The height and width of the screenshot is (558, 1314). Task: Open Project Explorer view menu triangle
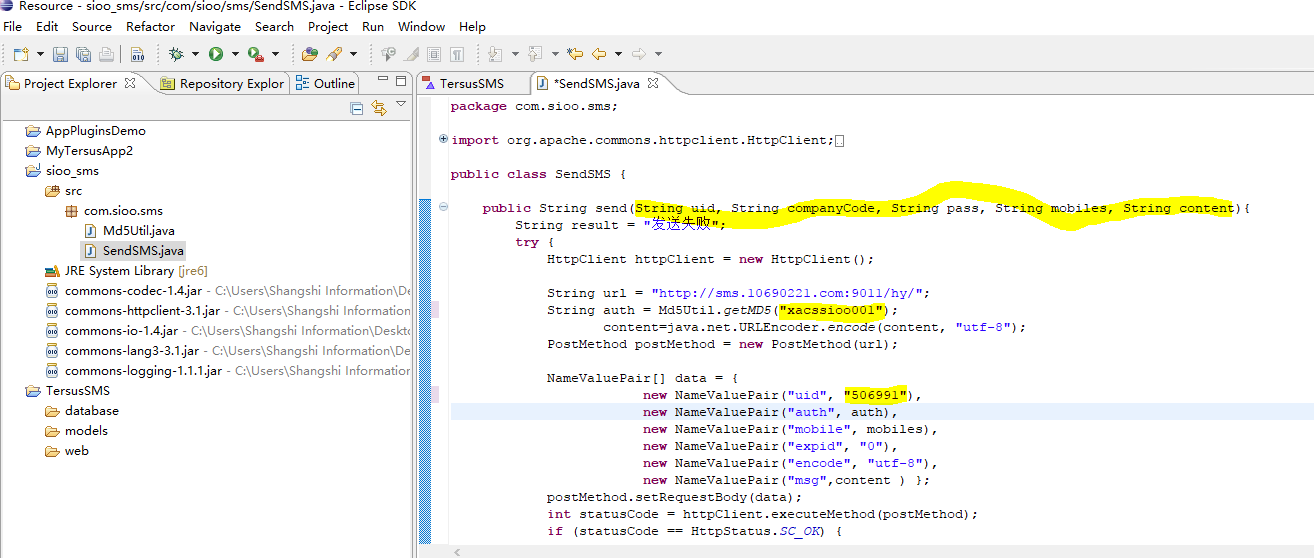click(401, 104)
